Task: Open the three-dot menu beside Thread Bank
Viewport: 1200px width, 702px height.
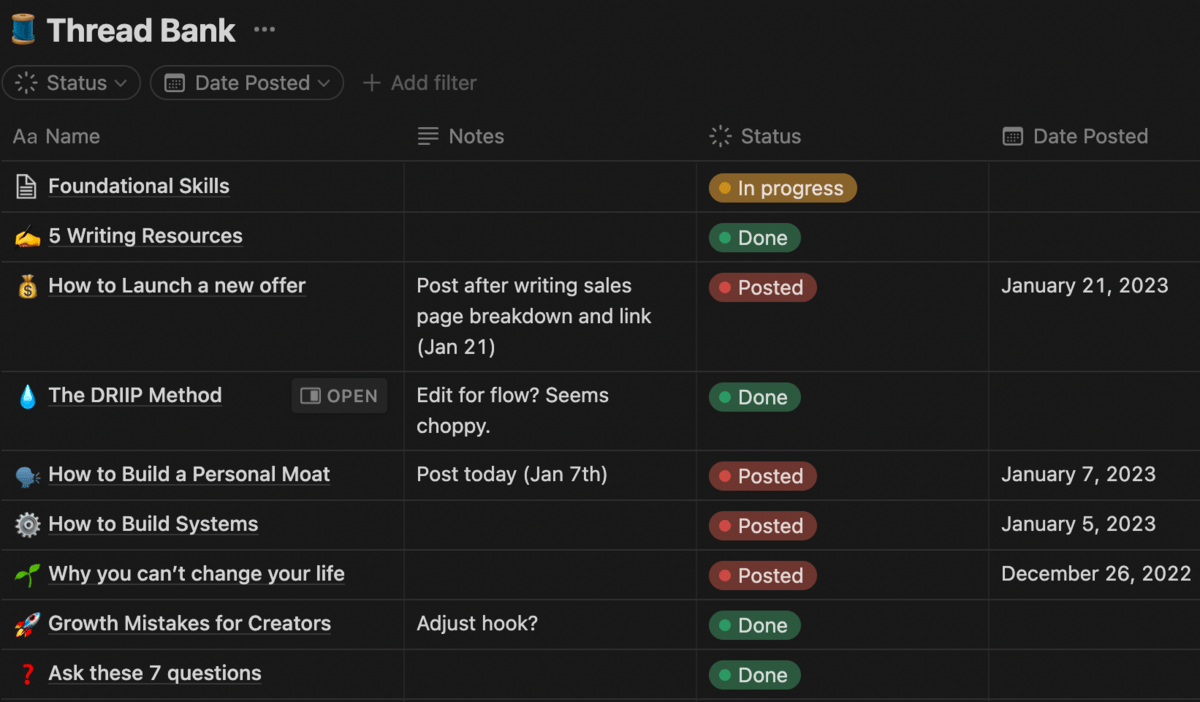Action: tap(264, 30)
